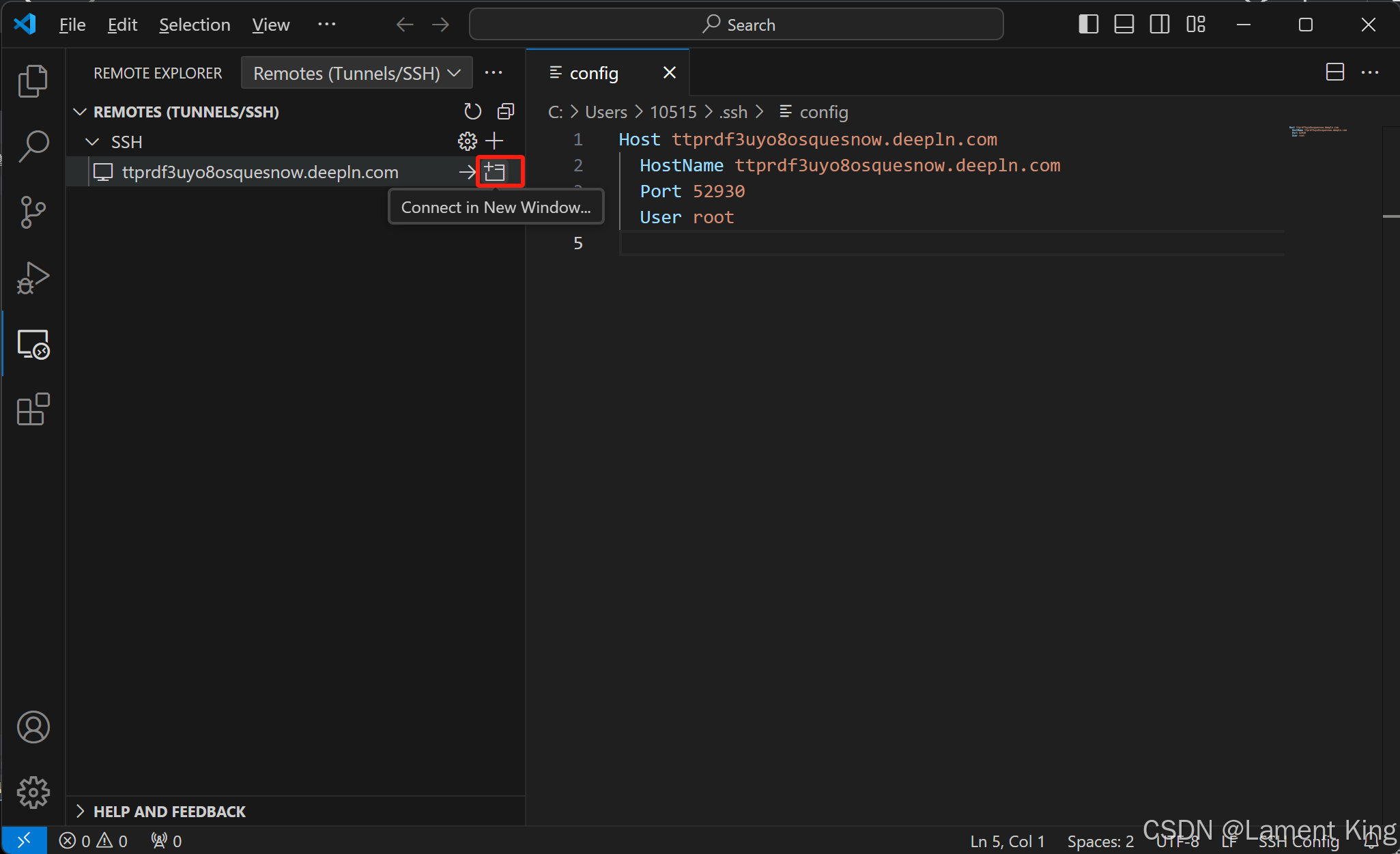Open the Extensions view
The width and height of the screenshot is (1400, 854).
(x=33, y=410)
